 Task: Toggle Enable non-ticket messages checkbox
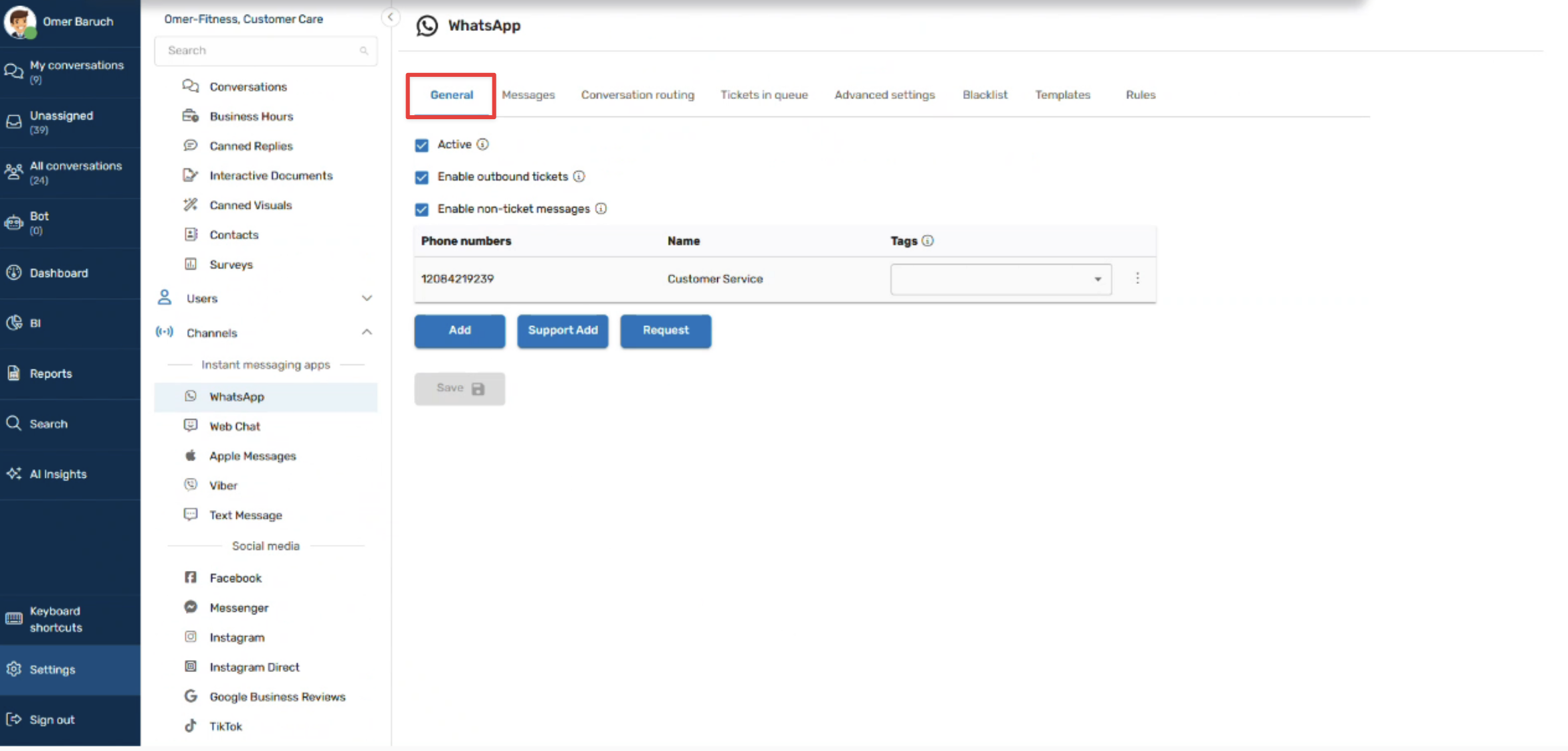(x=421, y=210)
